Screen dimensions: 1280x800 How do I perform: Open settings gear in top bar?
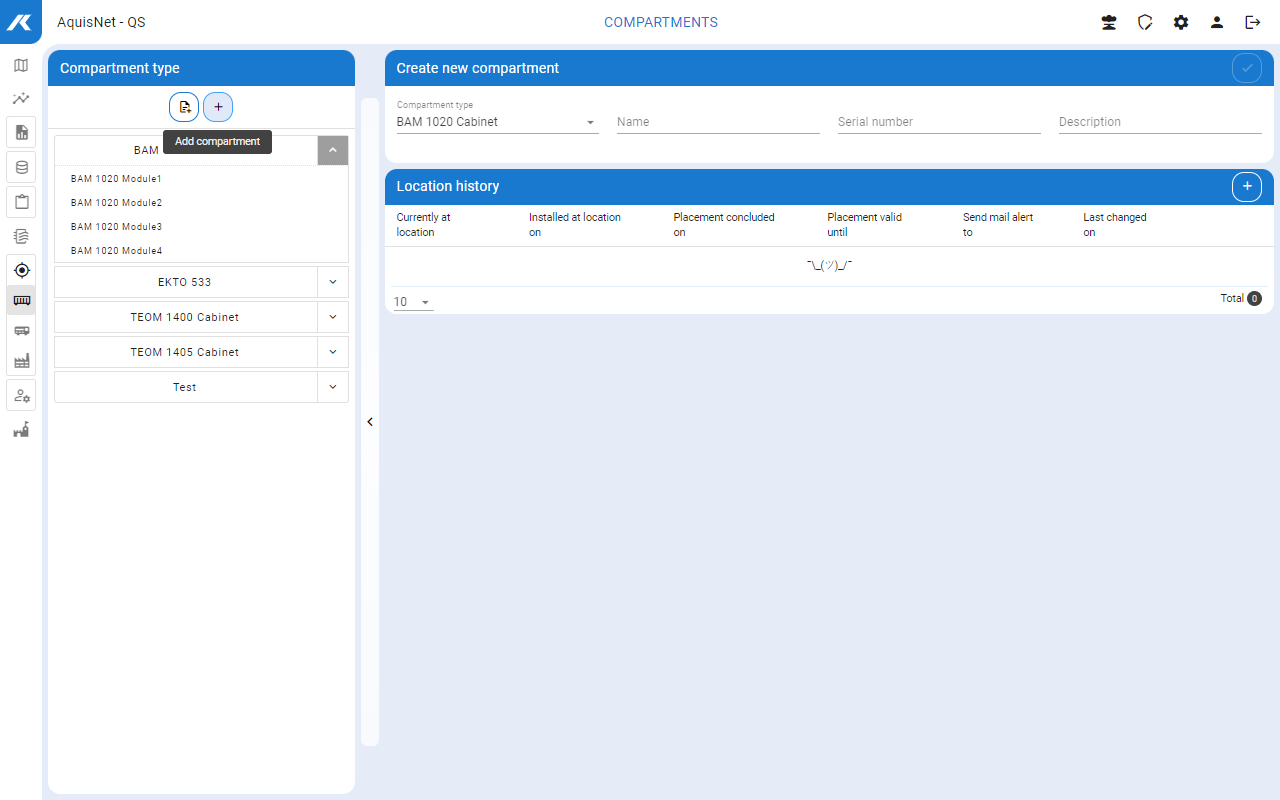(x=1181, y=22)
